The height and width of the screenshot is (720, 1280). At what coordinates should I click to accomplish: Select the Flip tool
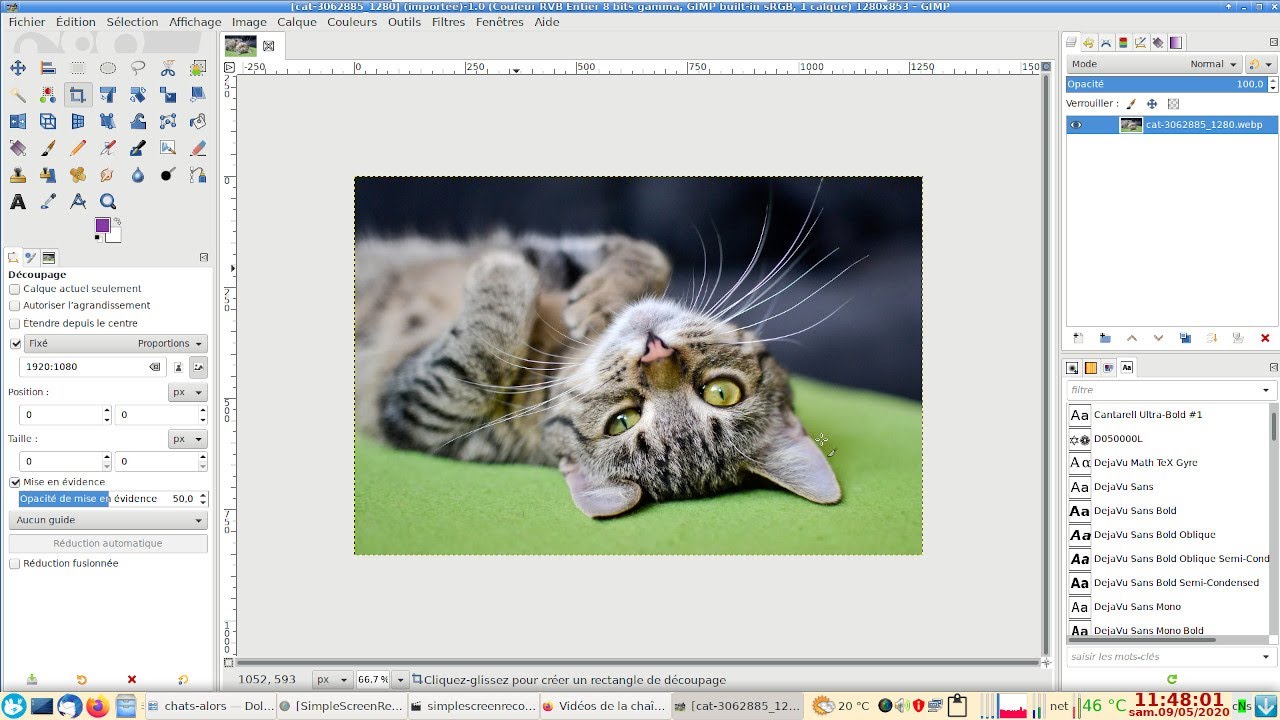click(18, 121)
